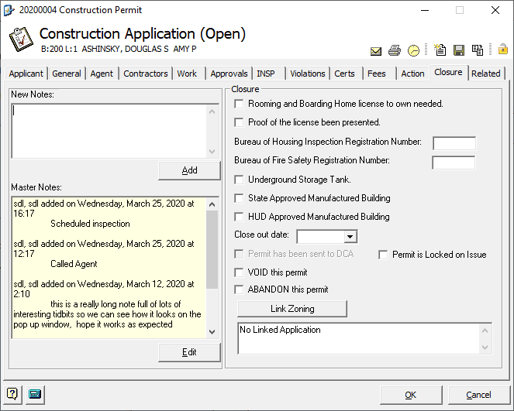Check Rooming and Boarding Home license needed
Viewport: 514px width, 411px height.
click(239, 104)
